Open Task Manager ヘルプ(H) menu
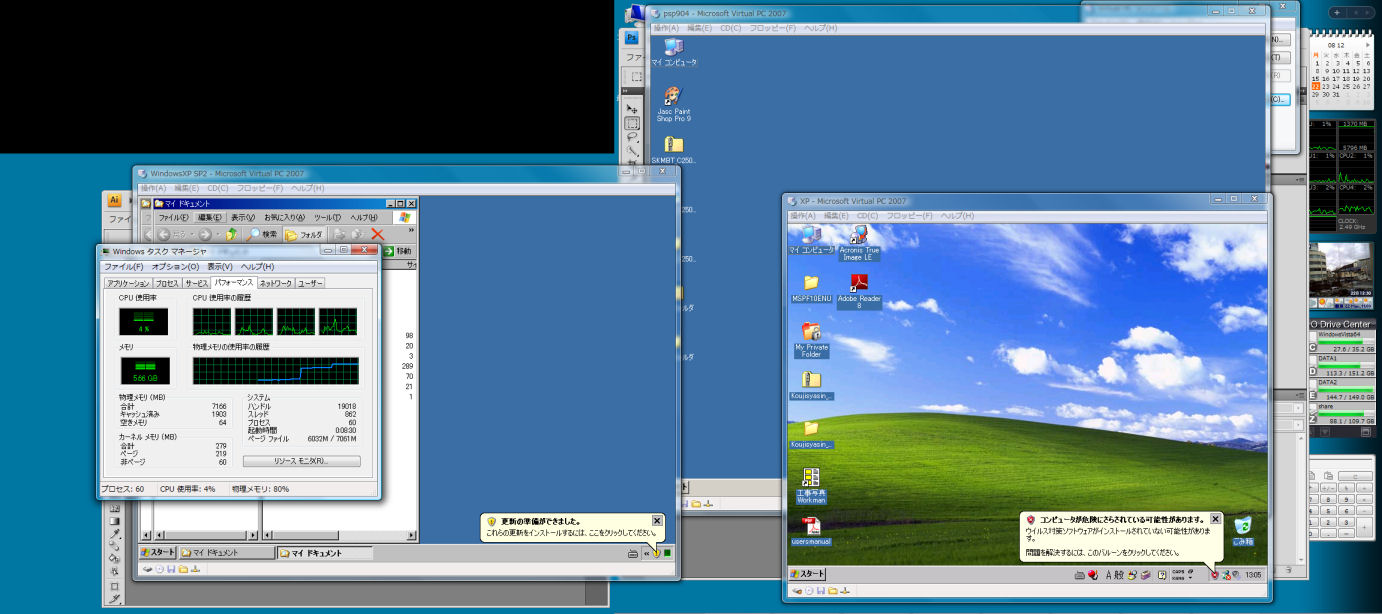This screenshot has width=1382, height=614. (257, 267)
